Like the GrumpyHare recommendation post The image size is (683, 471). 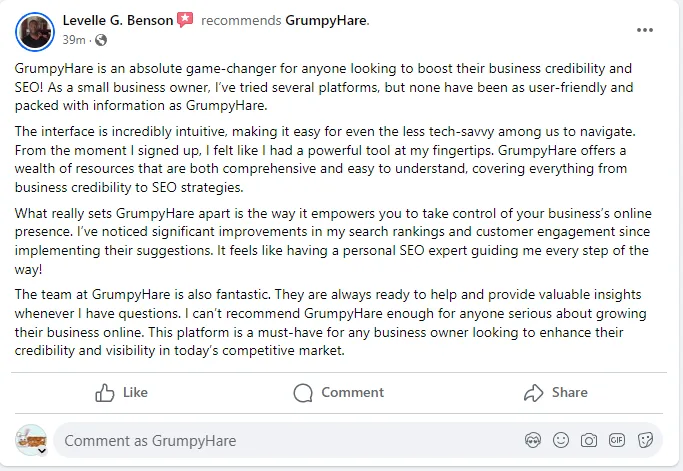pyautogui.click(x=121, y=393)
